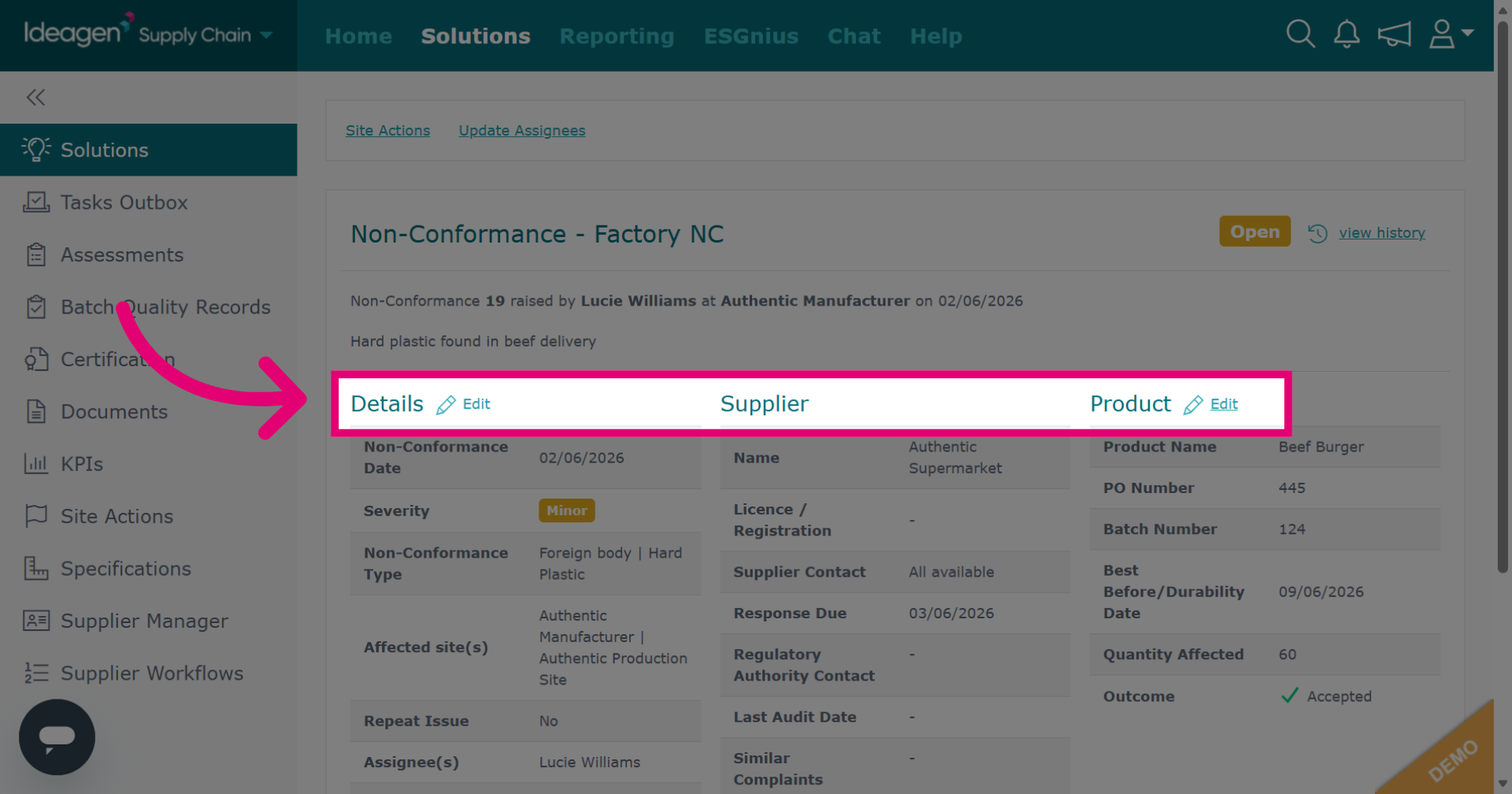The image size is (1512, 794).
Task: Click assignee Lucie Williams value
Action: coord(590,762)
